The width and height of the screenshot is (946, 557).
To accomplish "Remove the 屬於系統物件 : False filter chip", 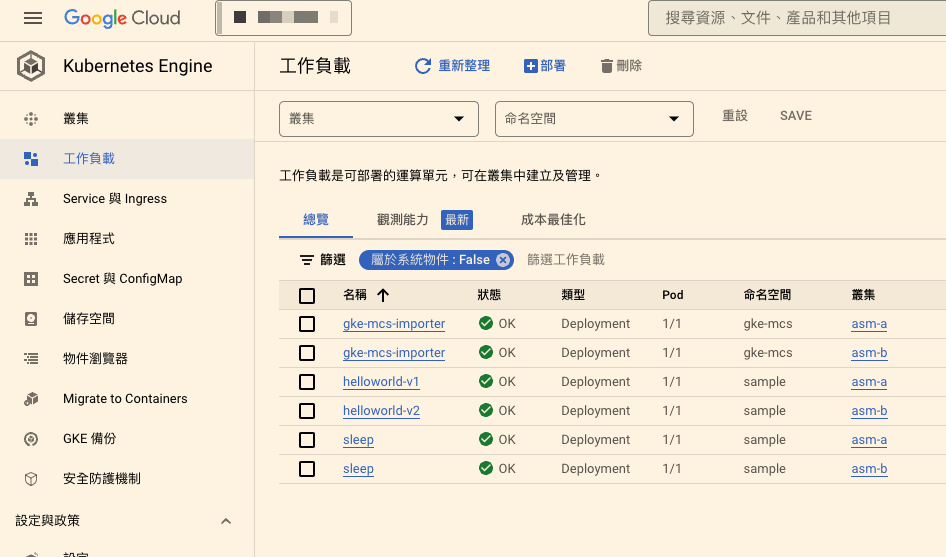I will pos(503,259).
